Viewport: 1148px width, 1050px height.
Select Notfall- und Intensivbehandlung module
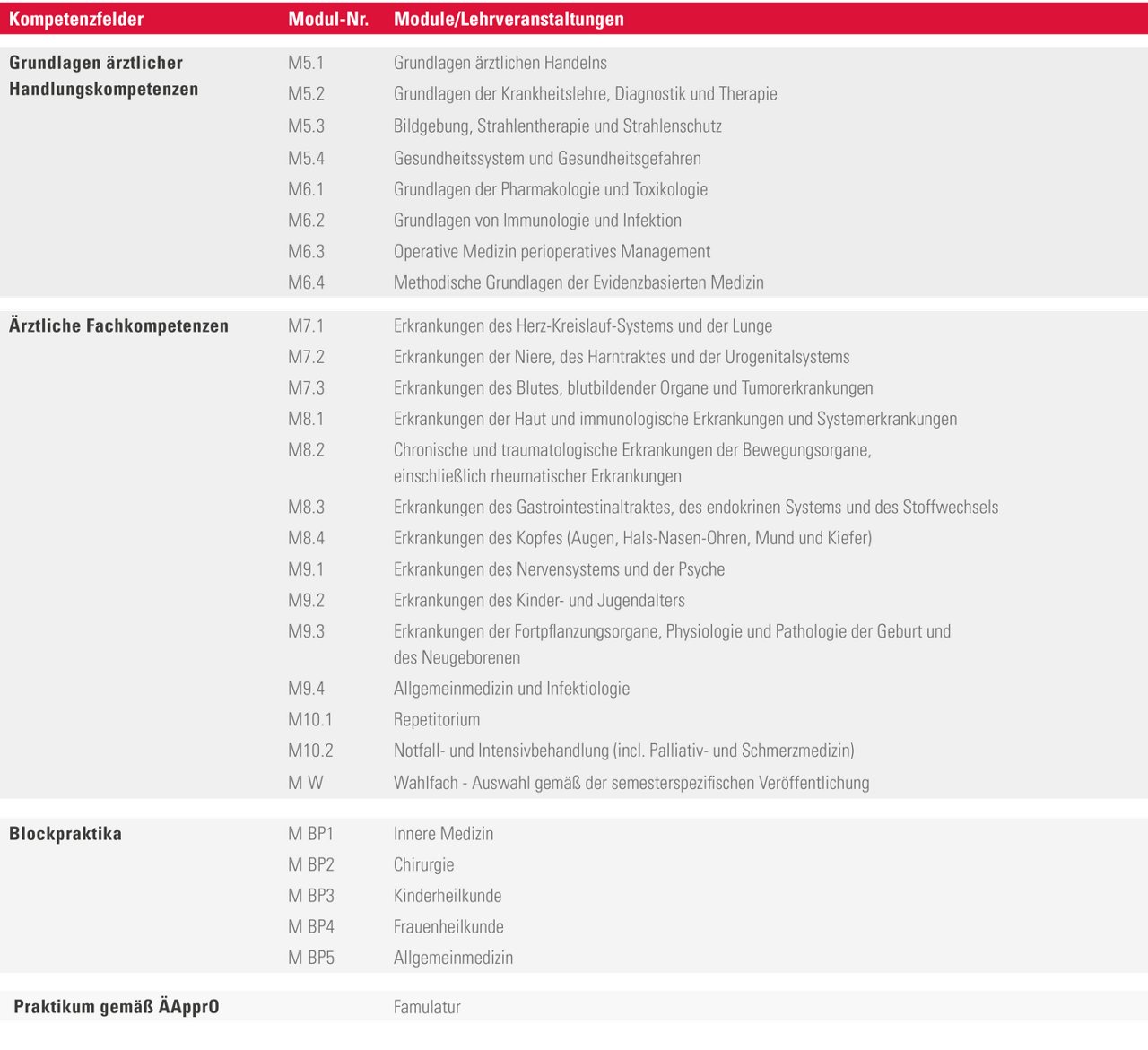click(x=623, y=751)
